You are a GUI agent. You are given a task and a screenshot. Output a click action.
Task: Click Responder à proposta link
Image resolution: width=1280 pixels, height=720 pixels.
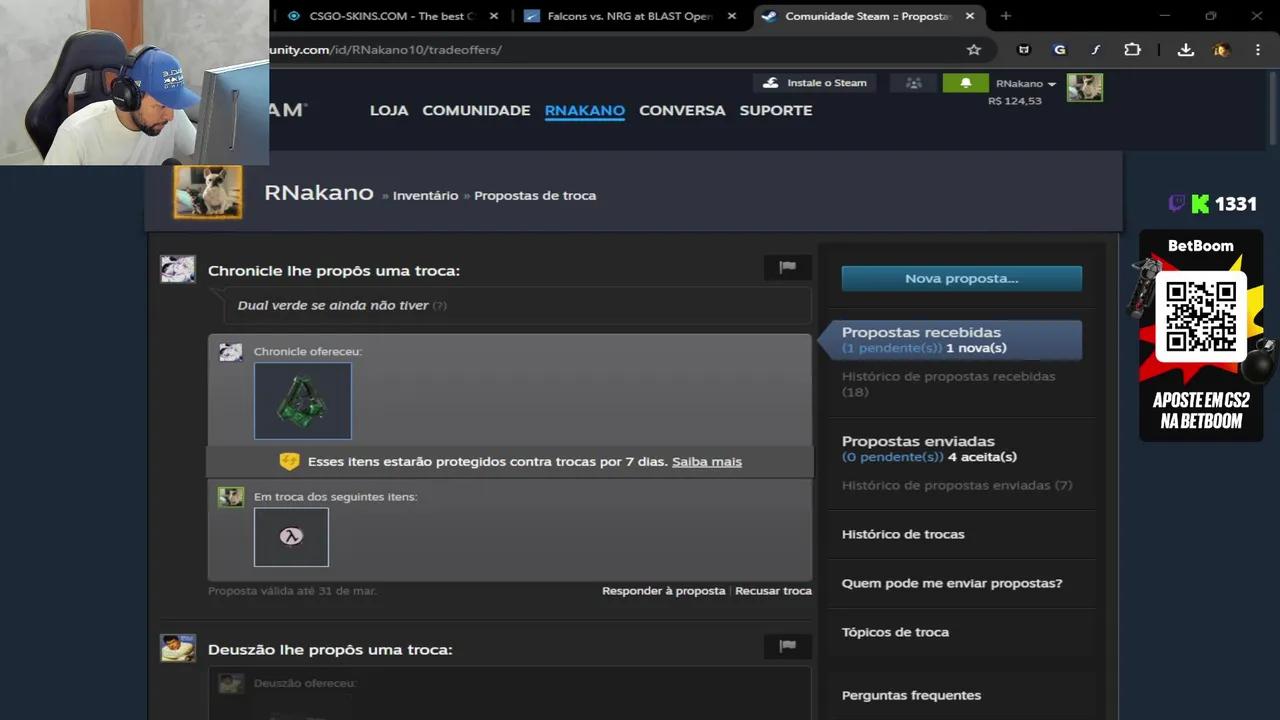(663, 591)
